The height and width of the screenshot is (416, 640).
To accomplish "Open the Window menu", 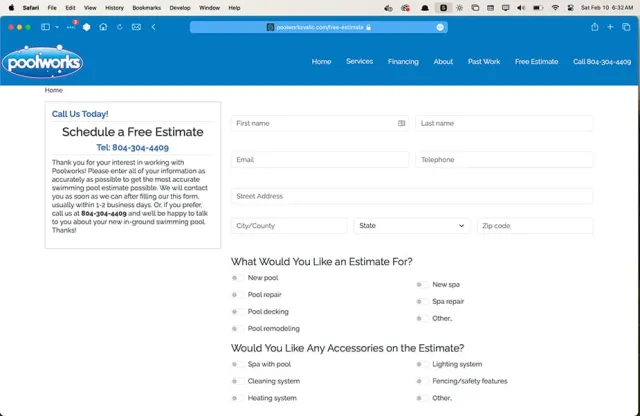I will [x=209, y=8].
